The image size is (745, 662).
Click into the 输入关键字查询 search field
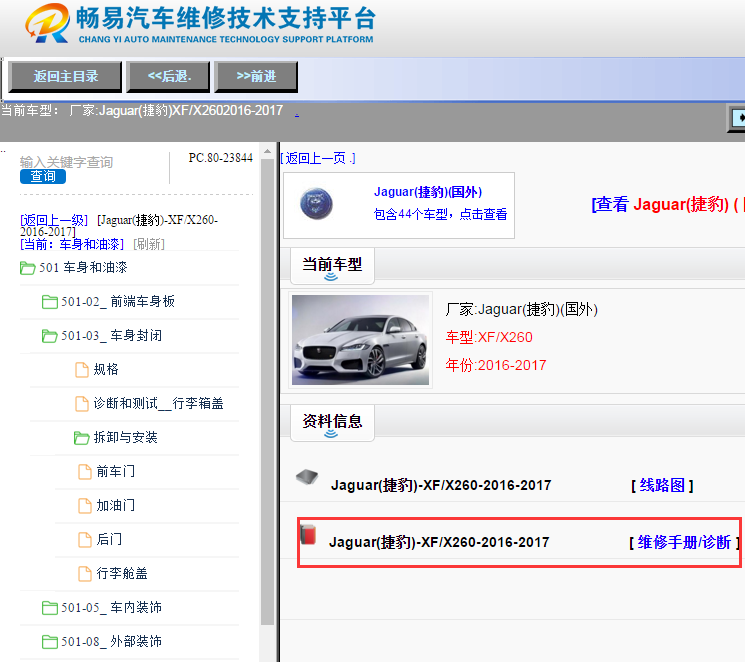pos(66,162)
